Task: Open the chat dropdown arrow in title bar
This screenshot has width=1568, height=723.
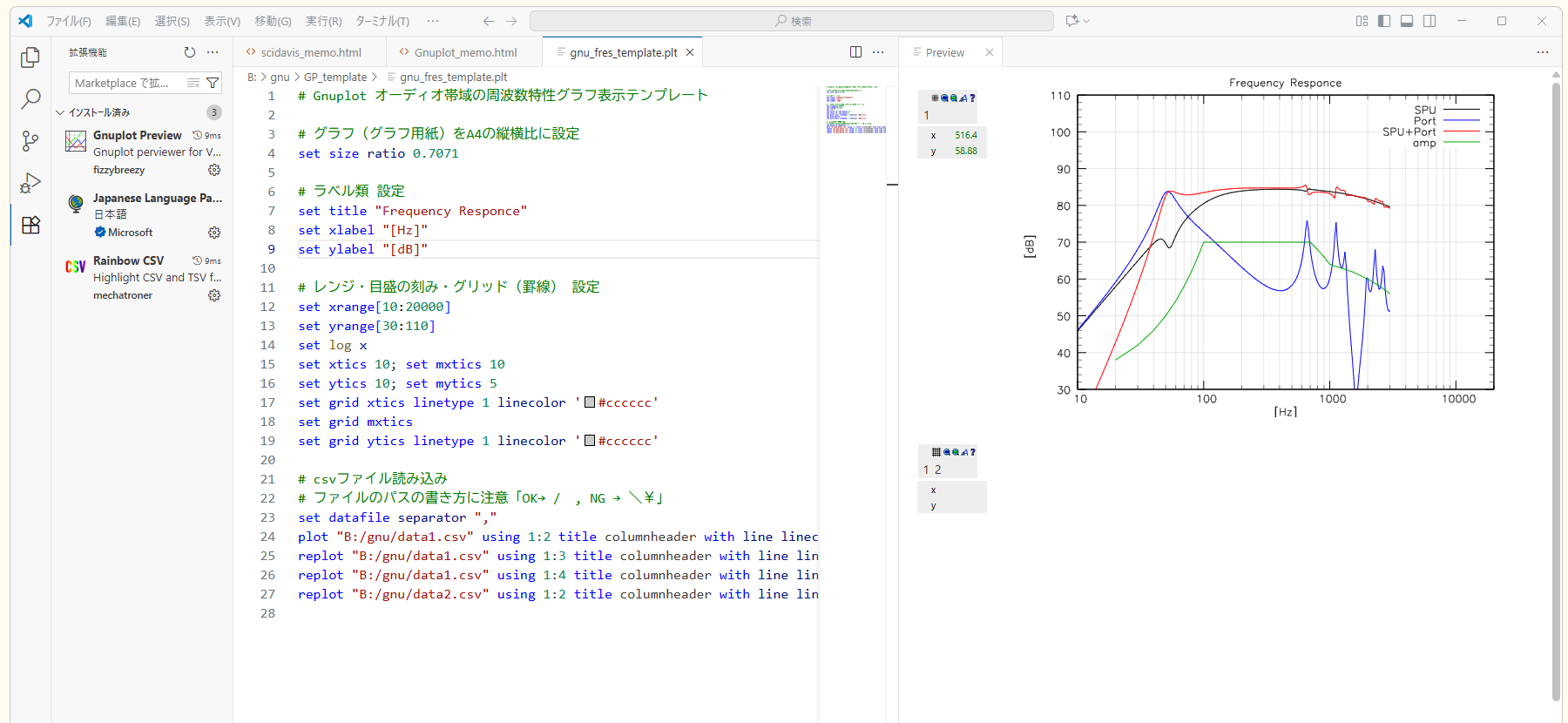Action: point(1086,21)
